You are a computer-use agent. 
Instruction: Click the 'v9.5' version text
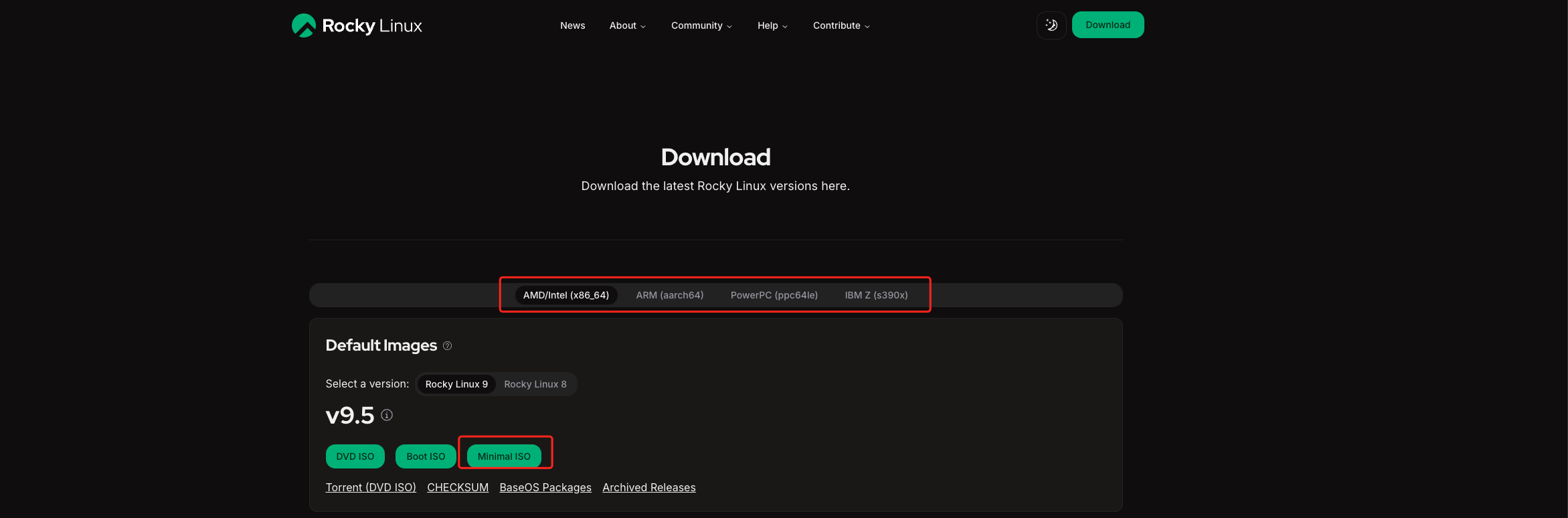click(x=350, y=416)
